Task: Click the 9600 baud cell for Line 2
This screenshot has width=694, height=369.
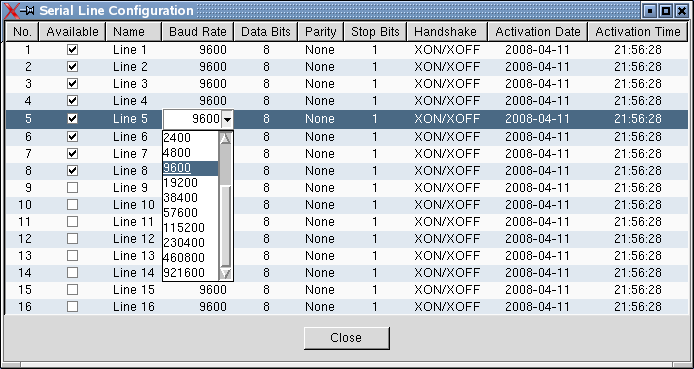Action: (198, 67)
